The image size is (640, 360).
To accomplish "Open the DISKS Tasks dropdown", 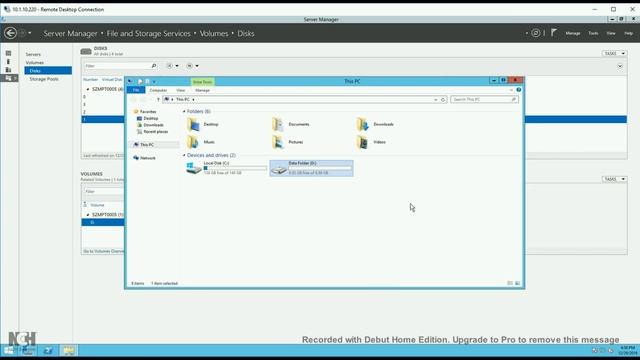I will (x=614, y=53).
